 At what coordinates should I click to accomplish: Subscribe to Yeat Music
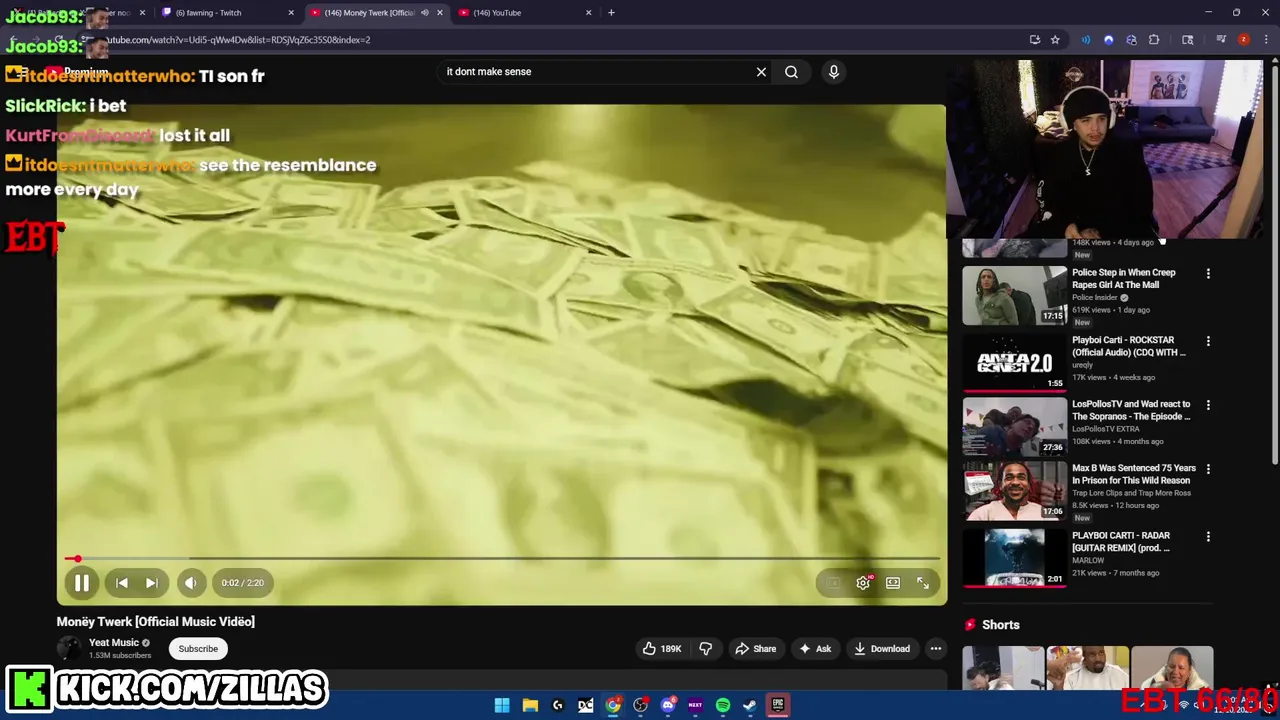[x=198, y=649]
